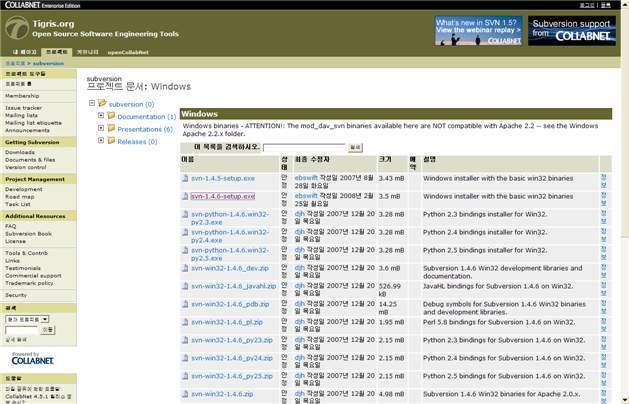Image resolution: width=629 pixels, height=404 pixels.
Task: Click the go button beside sidebar search box
Action: click(x=48, y=330)
